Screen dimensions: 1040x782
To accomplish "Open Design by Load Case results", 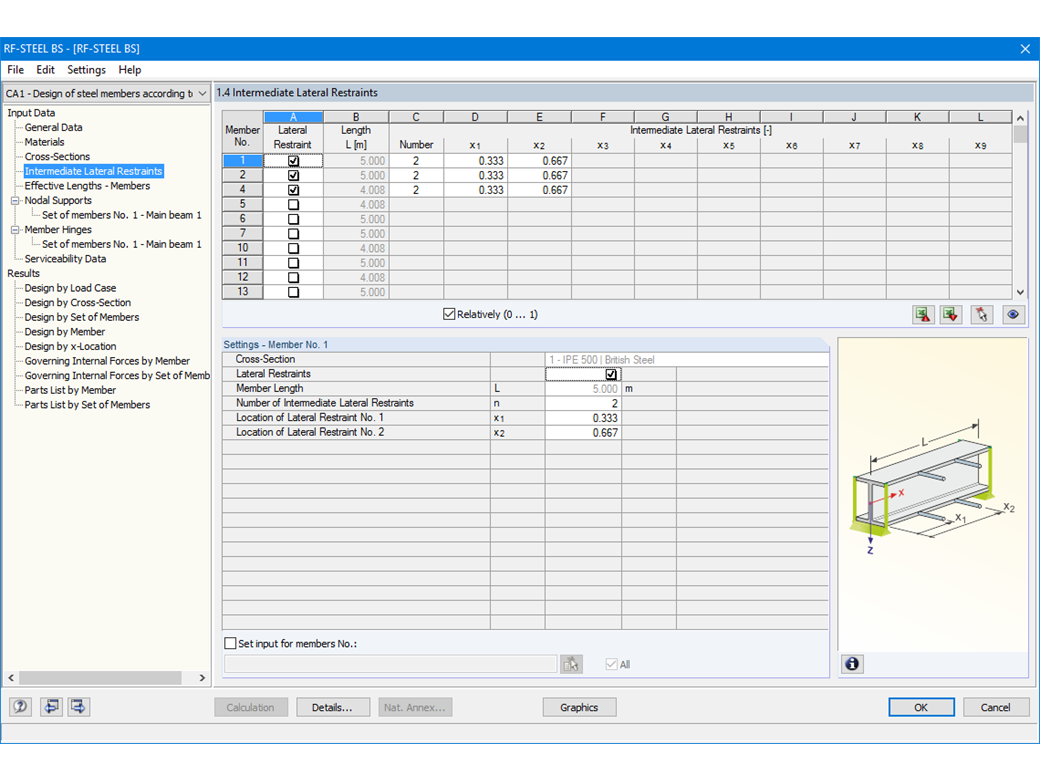I will [x=70, y=288].
